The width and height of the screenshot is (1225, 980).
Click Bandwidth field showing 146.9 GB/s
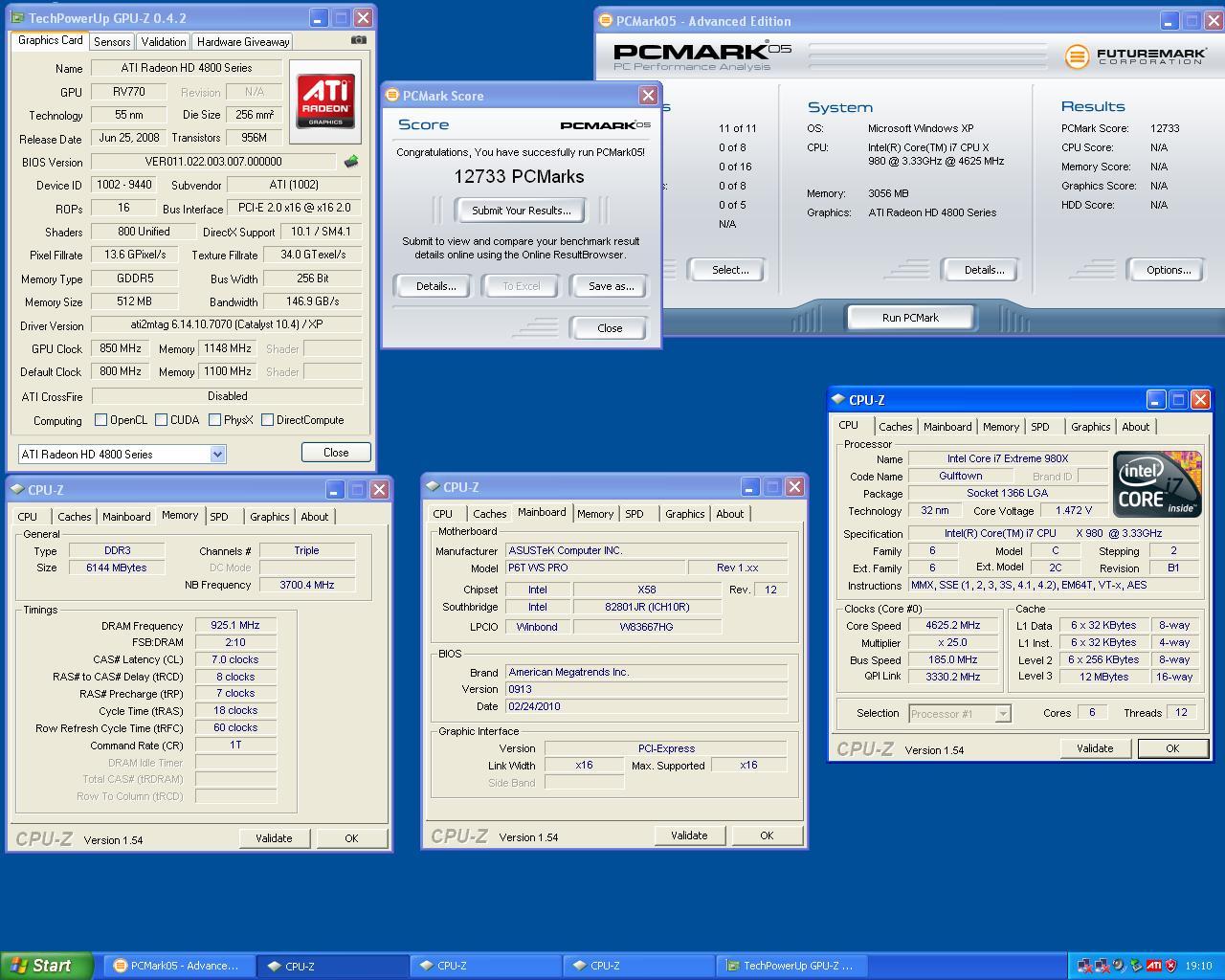313,301
